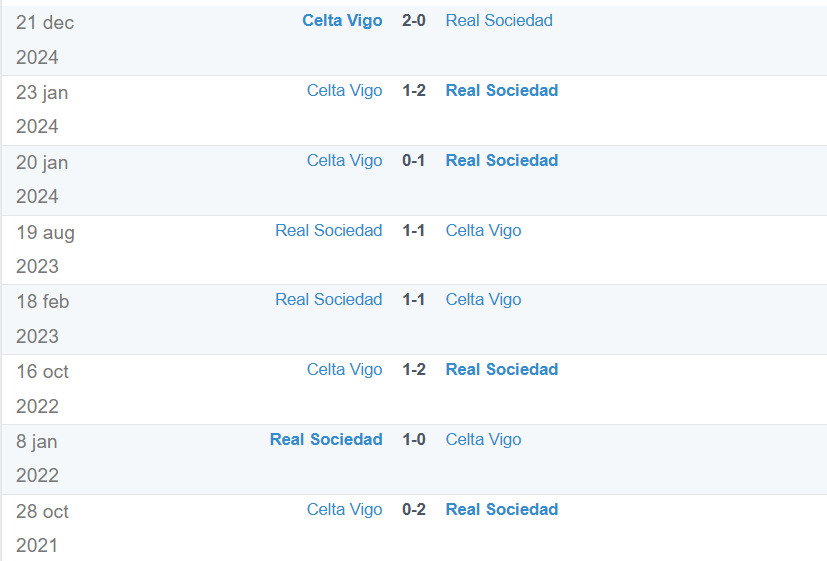Image resolution: width=827 pixels, height=561 pixels.
Task: Open Celta Vigo in the 20 jan 2024 match
Action: point(344,161)
